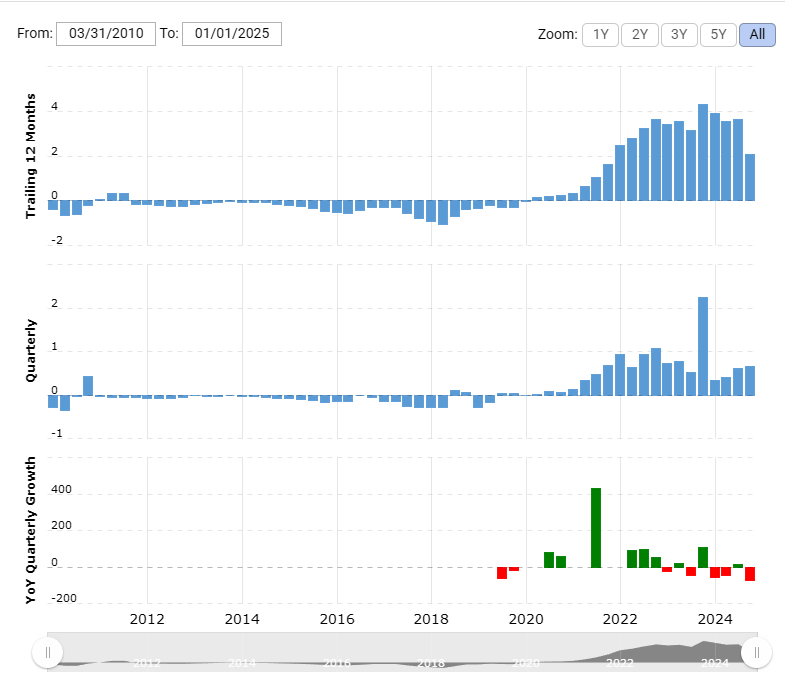Viewport: 785px width, 686px height.
Task: Click the 2012 x-axis year label
Action: point(147,619)
